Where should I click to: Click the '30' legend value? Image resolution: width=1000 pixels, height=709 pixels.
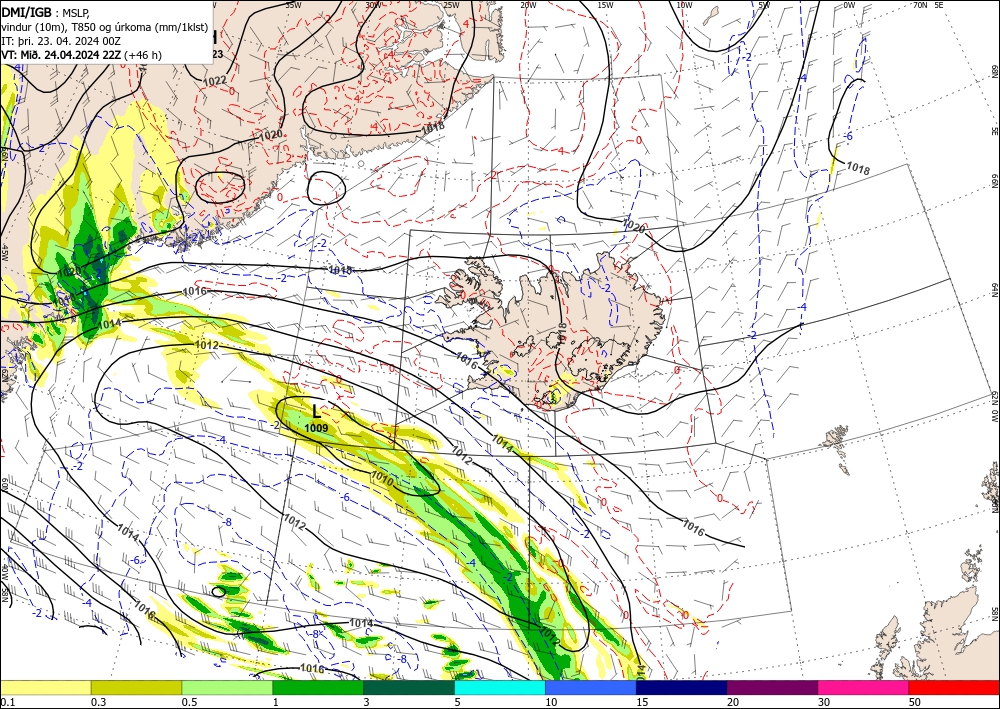[x=825, y=702]
